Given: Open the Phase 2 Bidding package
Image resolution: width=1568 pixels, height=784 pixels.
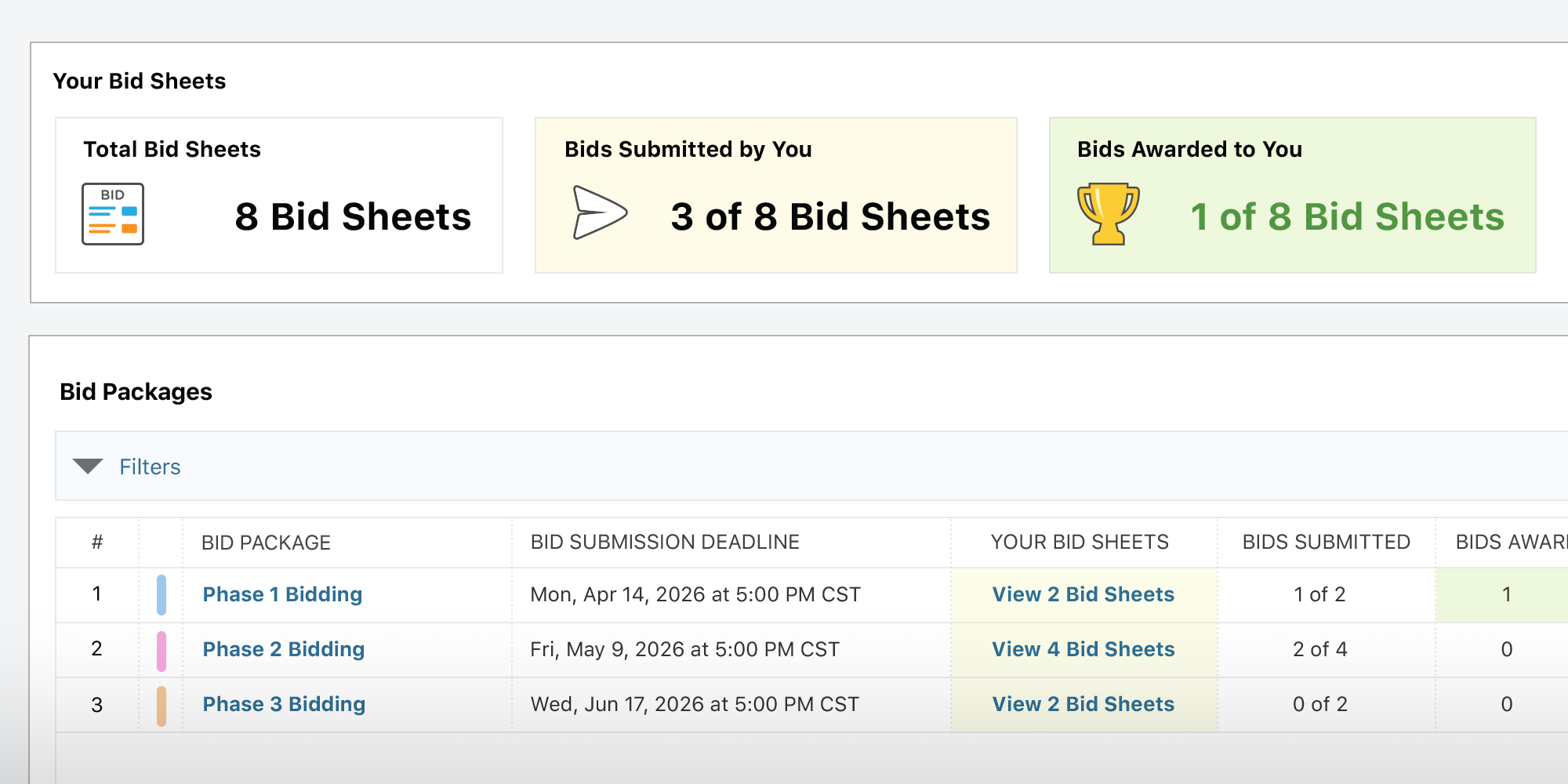Looking at the screenshot, I should tap(283, 649).
